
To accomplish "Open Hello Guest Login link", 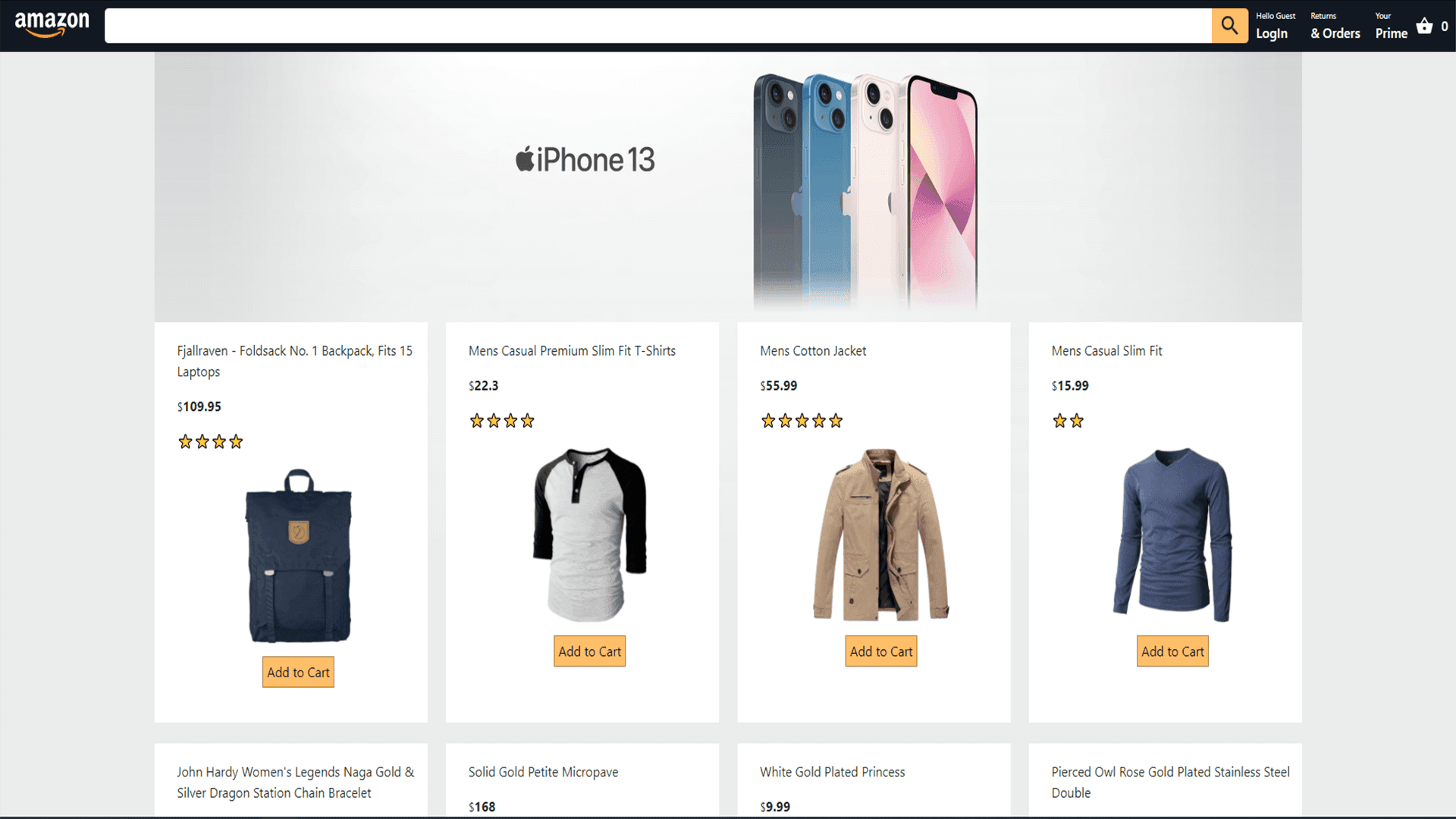I will (x=1275, y=26).
